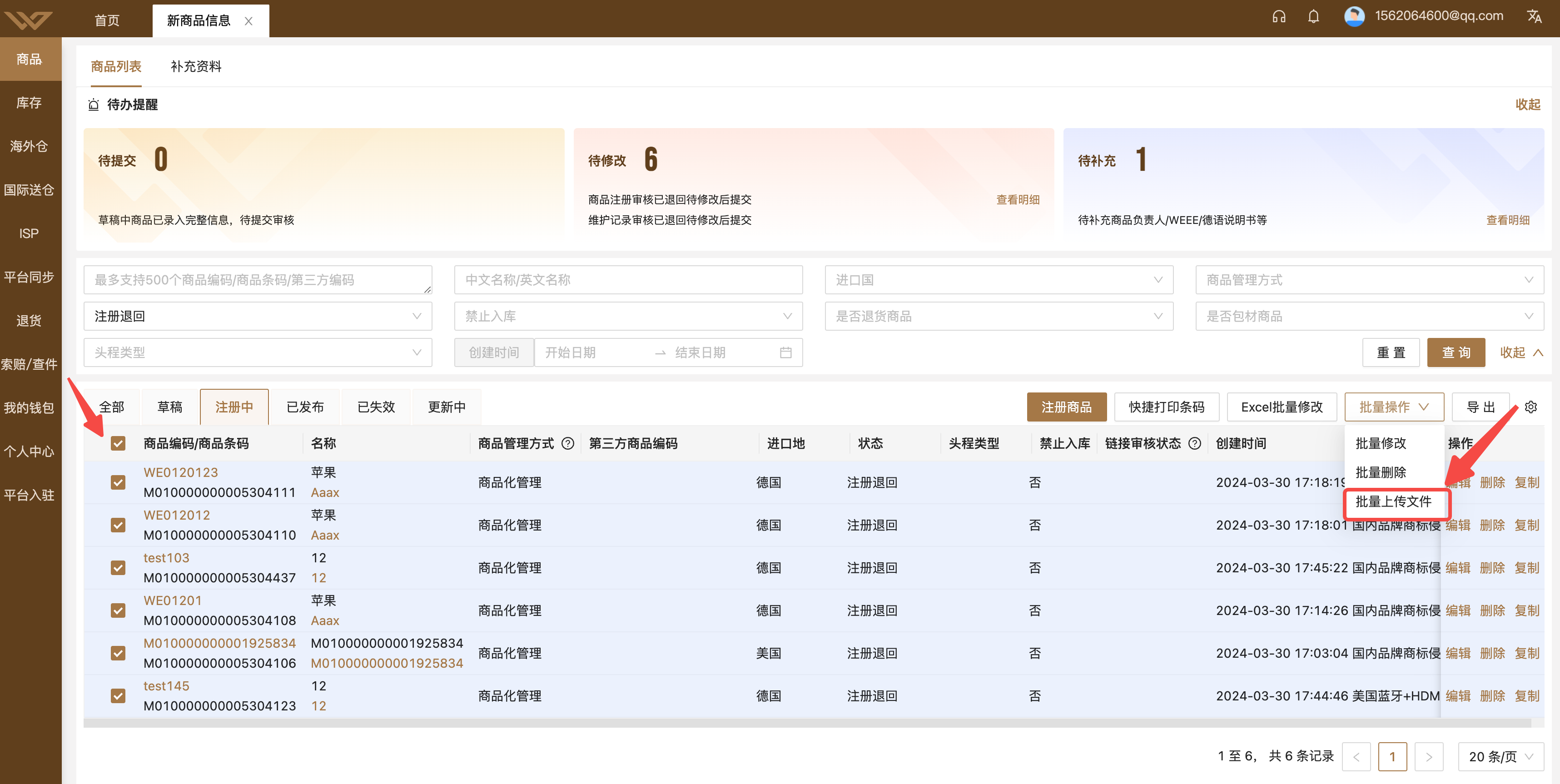Uncheck the M010000000001925834 row checkbox

[118, 653]
